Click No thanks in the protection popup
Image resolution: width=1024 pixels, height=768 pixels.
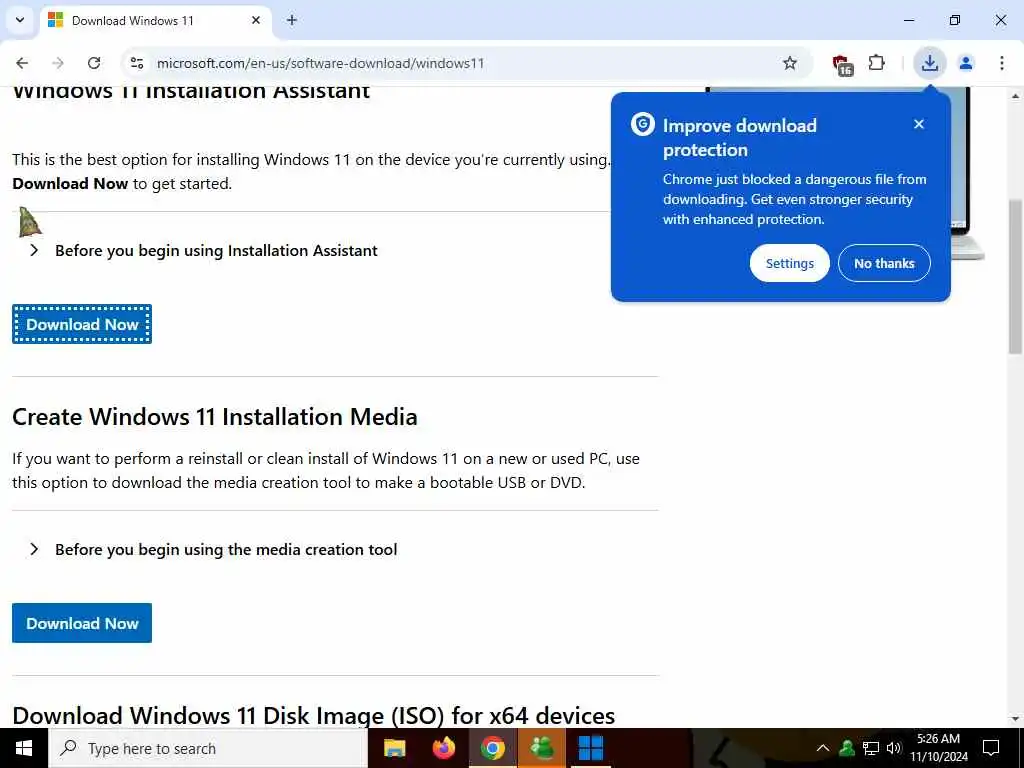pos(884,263)
